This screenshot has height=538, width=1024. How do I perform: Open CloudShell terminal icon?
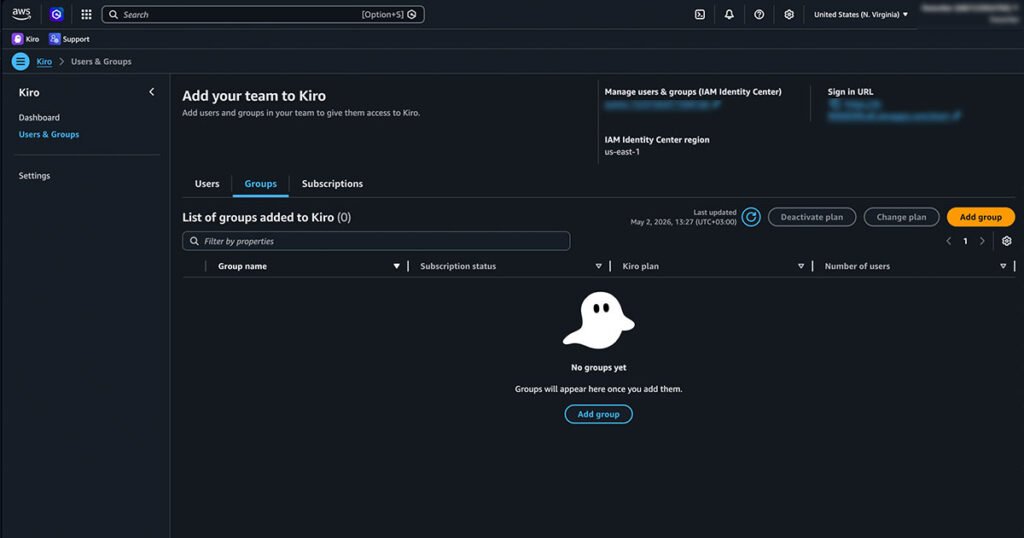click(699, 14)
